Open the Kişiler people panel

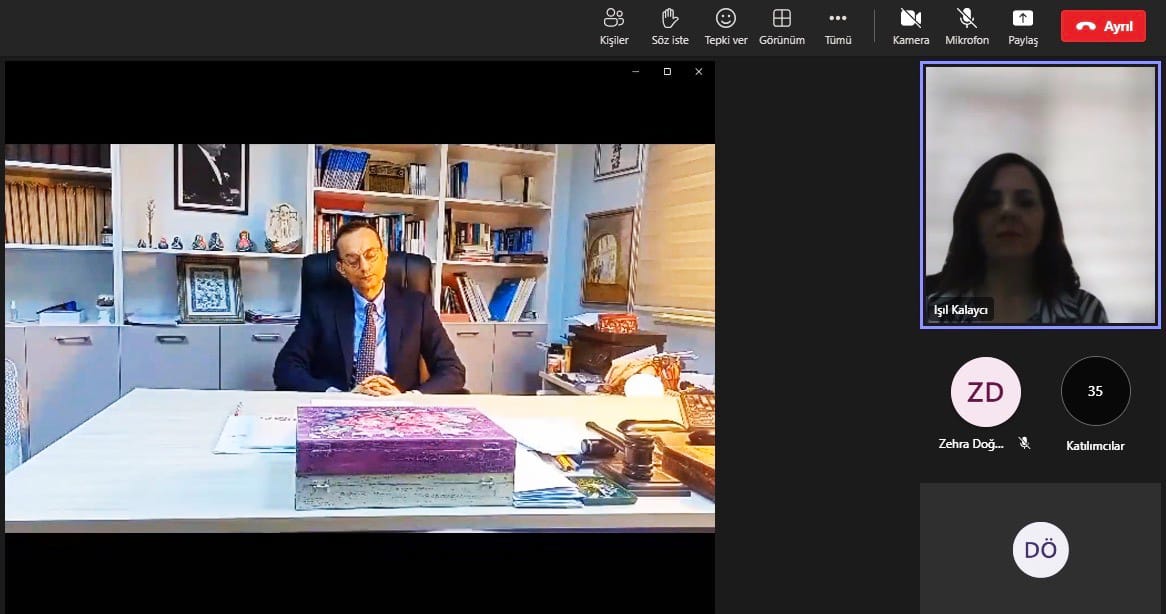click(613, 26)
